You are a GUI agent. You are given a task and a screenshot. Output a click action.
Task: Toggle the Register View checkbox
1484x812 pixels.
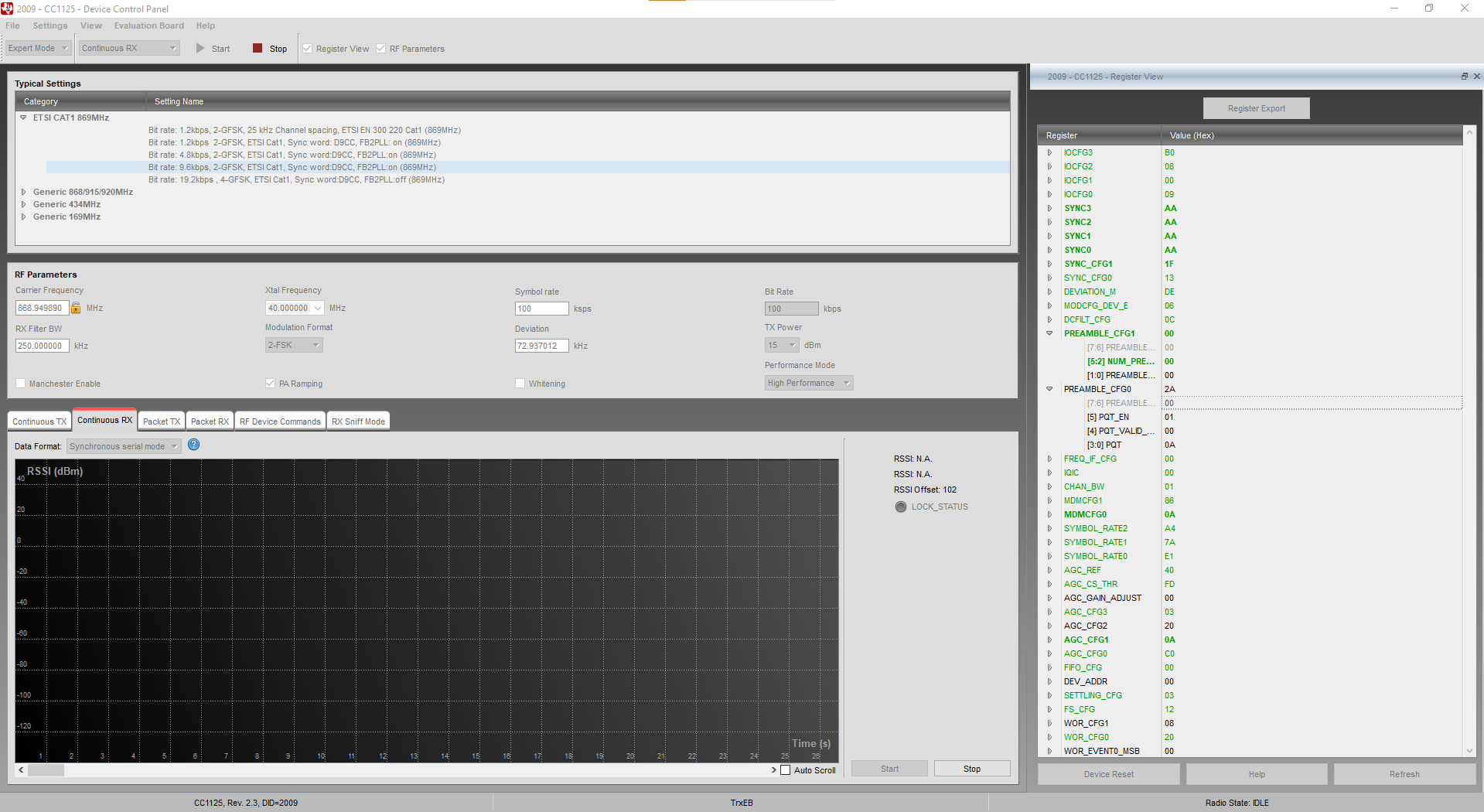point(308,48)
